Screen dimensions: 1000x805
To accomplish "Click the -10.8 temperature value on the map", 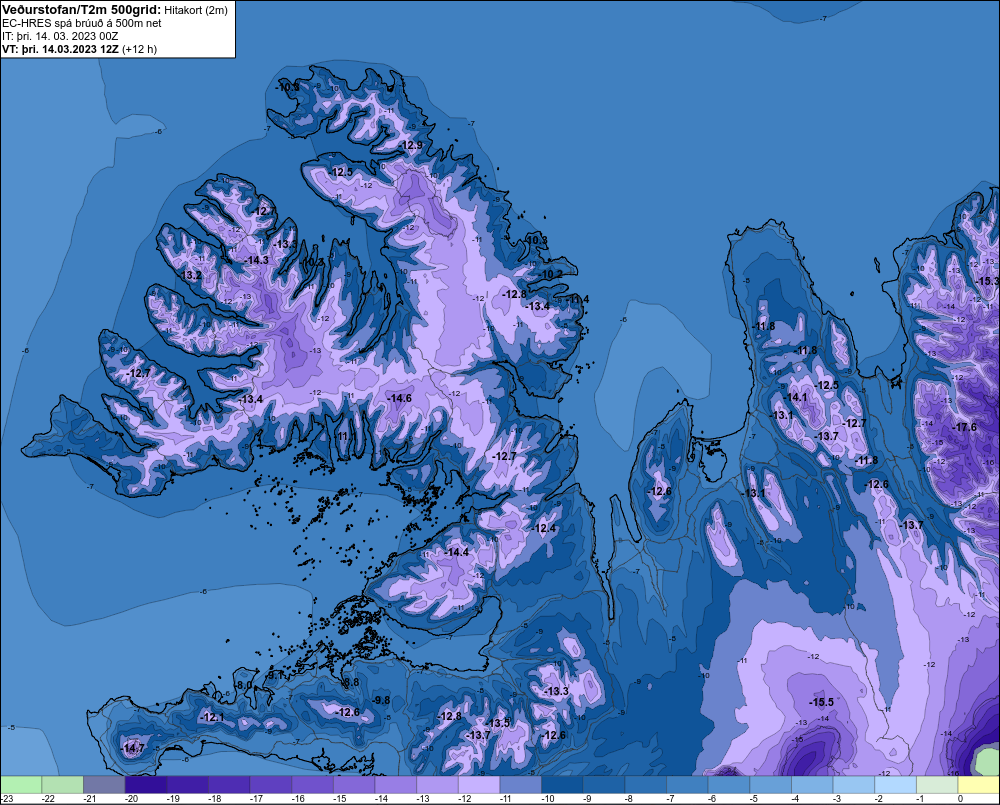I will (288, 87).
